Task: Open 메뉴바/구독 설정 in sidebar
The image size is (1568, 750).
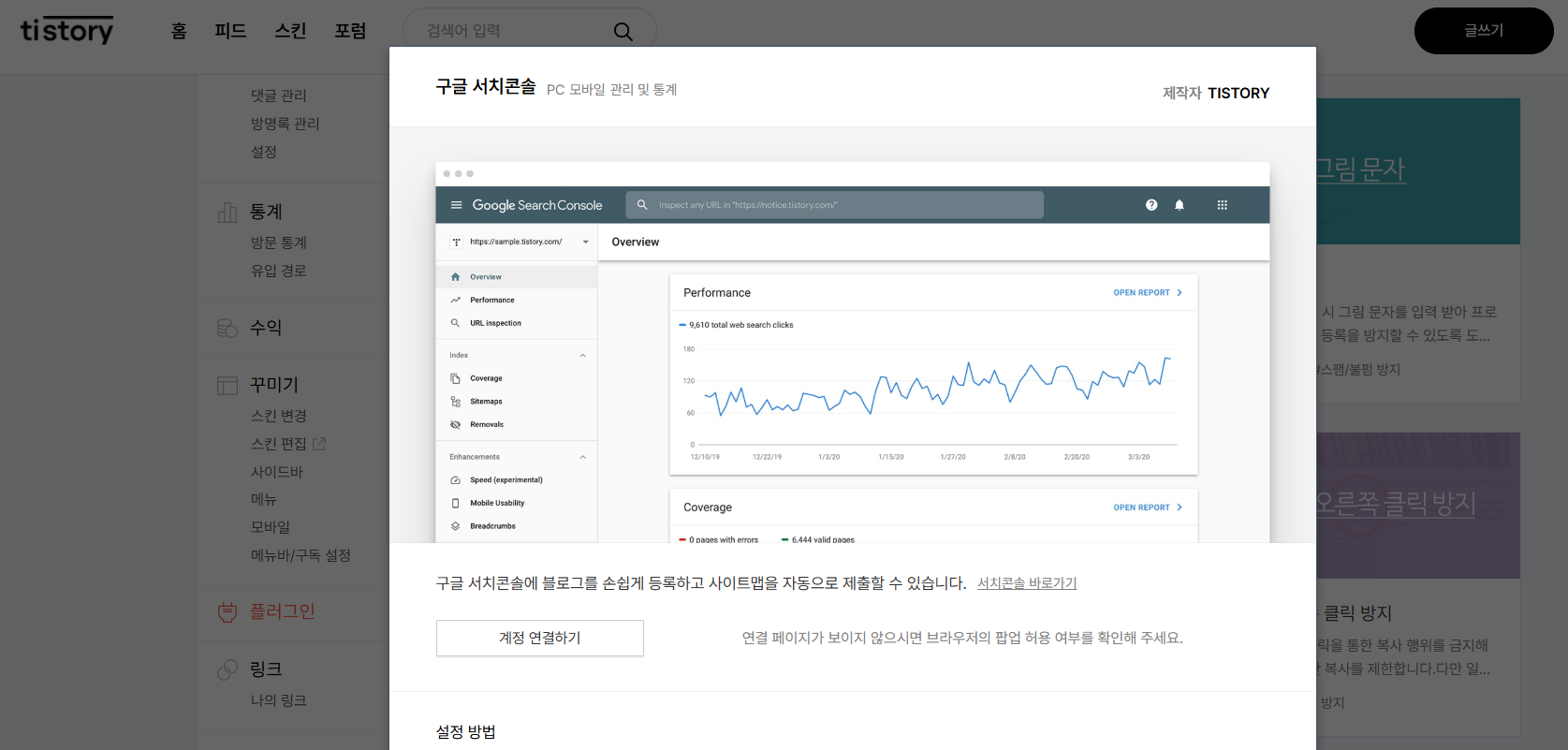Action: click(300, 555)
